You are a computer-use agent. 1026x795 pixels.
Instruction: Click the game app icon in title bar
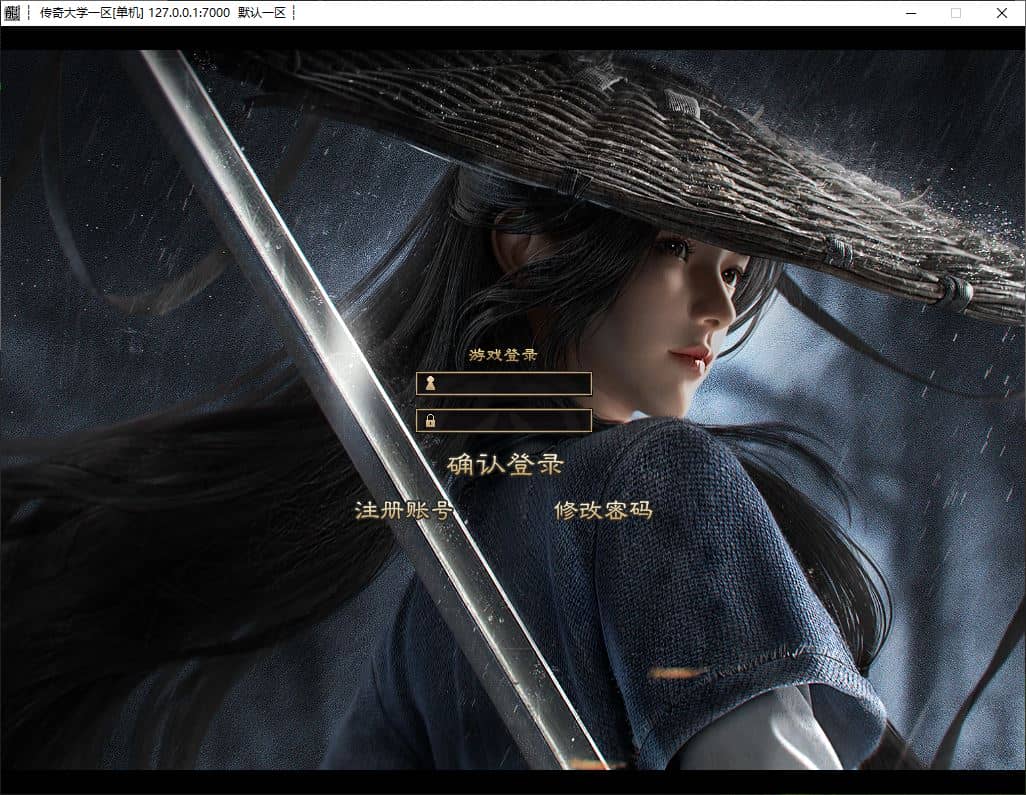pyautogui.click(x=12, y=12)
